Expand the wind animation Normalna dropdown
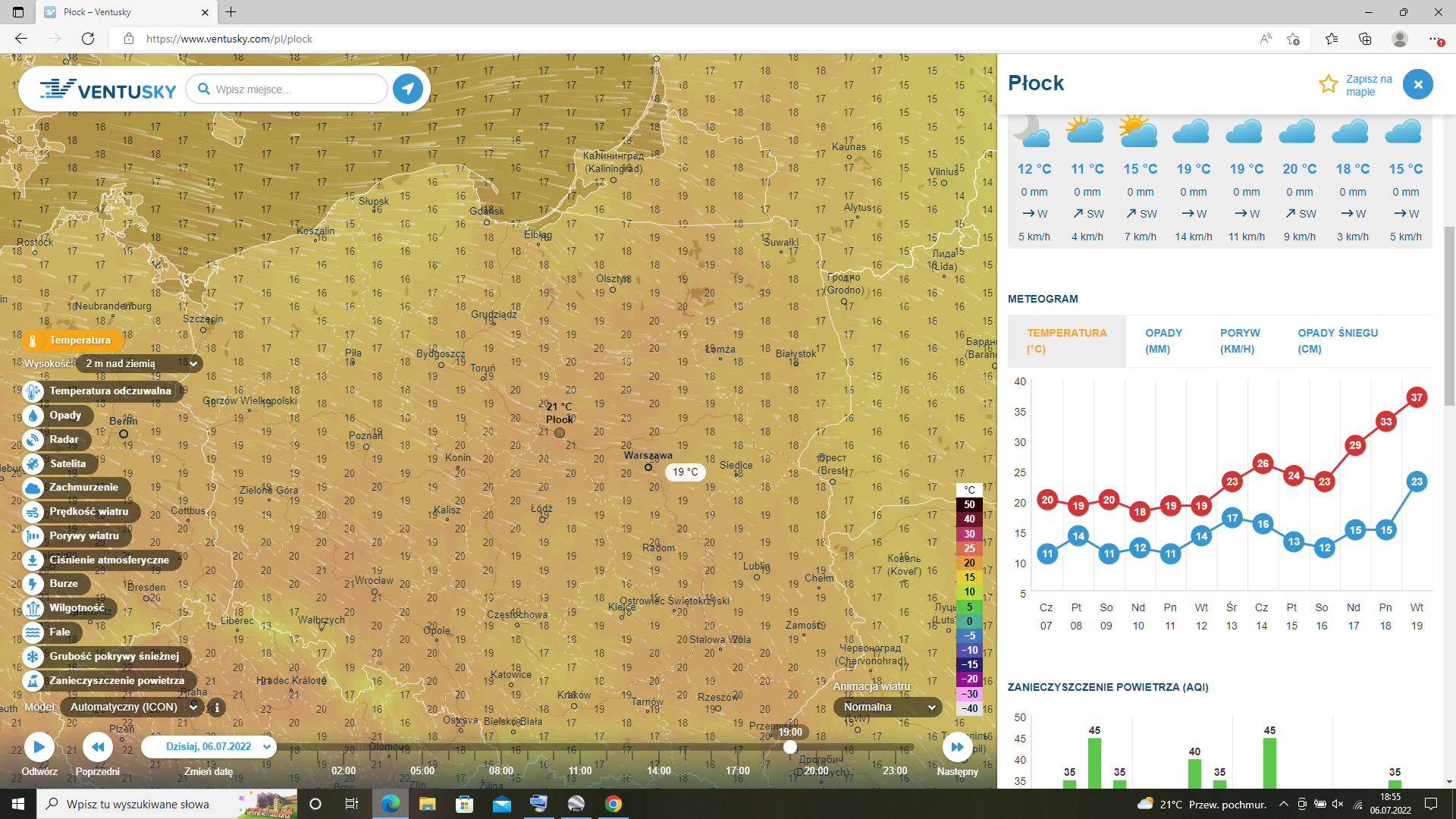1456x819 pixels. (x=888, y=708)
